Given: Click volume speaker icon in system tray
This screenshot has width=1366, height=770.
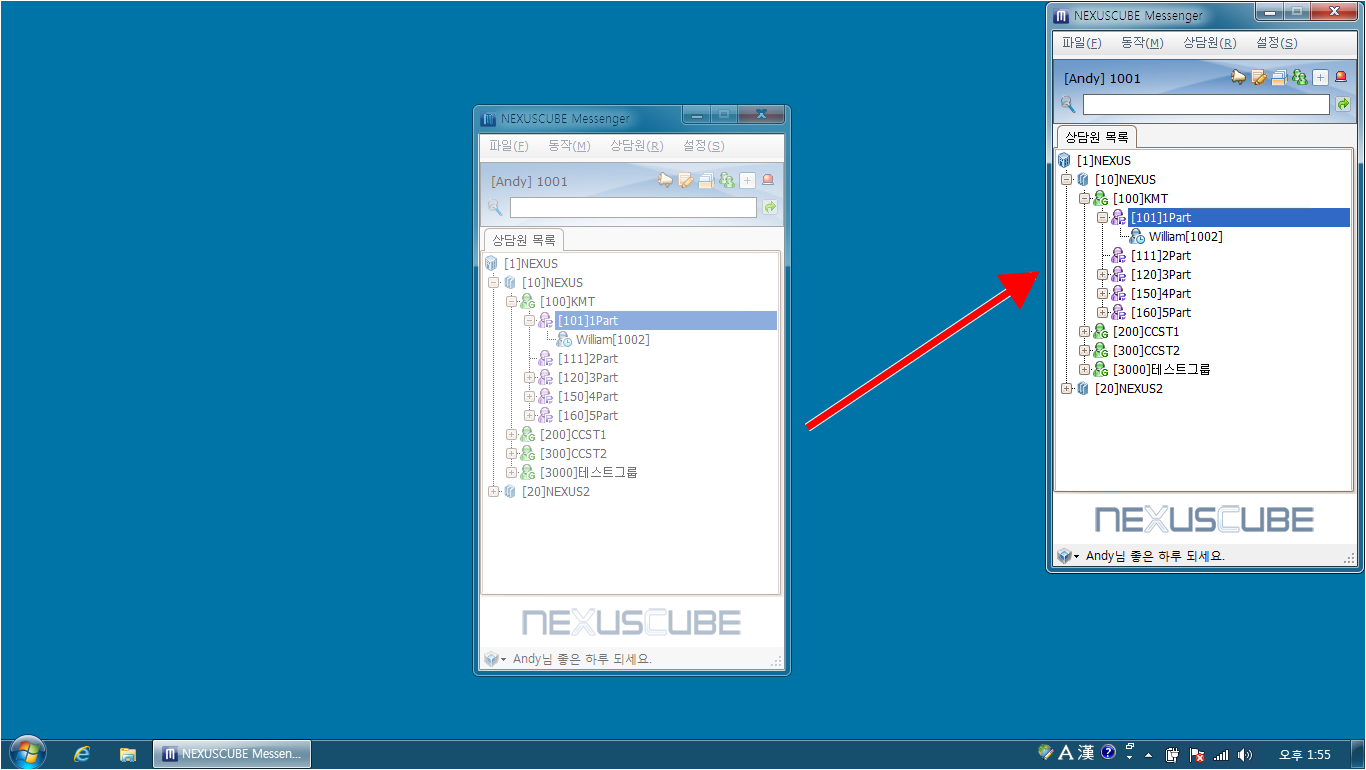Looking at the screenshot, I should [1245, 755].
